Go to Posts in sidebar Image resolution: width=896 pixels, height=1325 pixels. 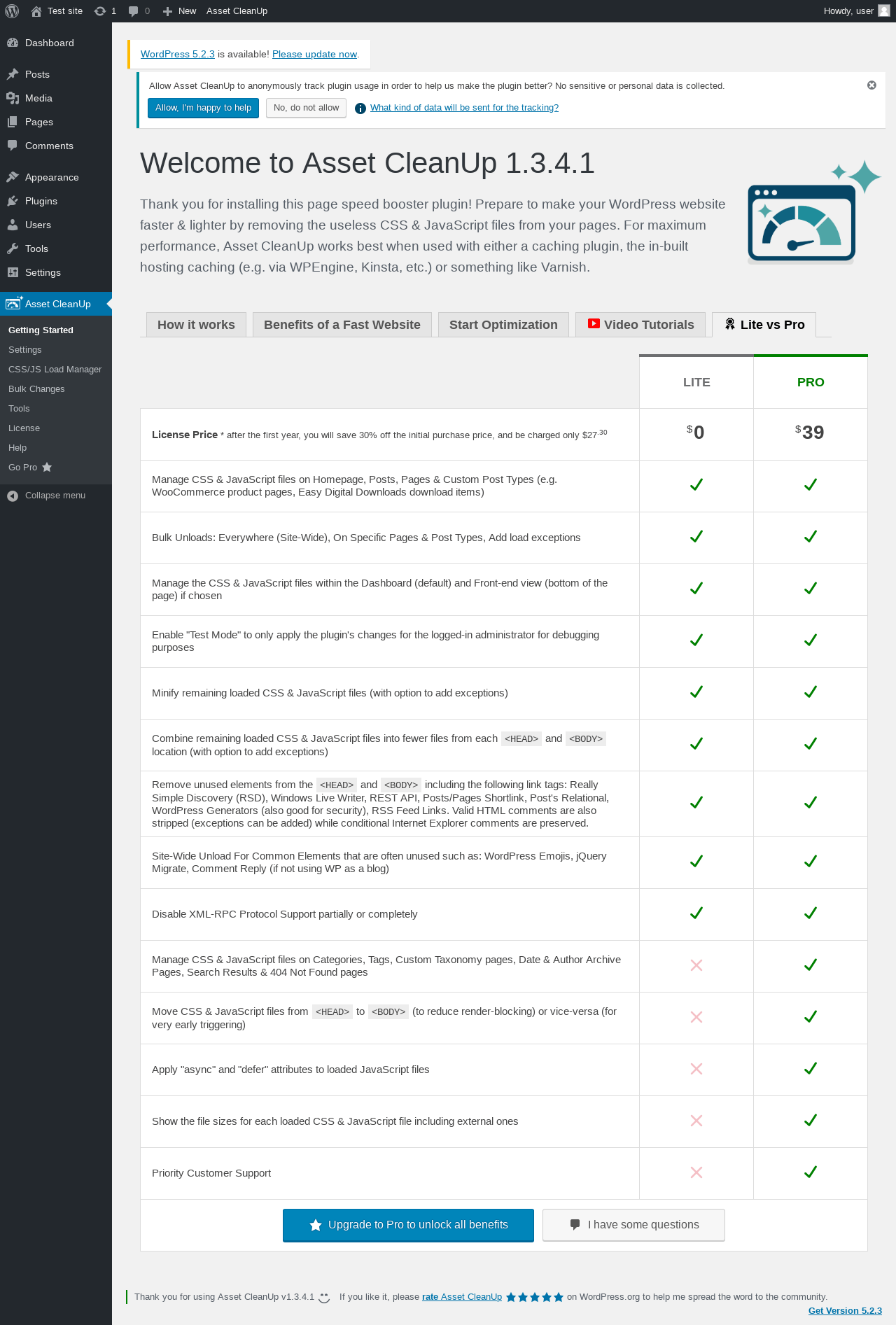56,74
